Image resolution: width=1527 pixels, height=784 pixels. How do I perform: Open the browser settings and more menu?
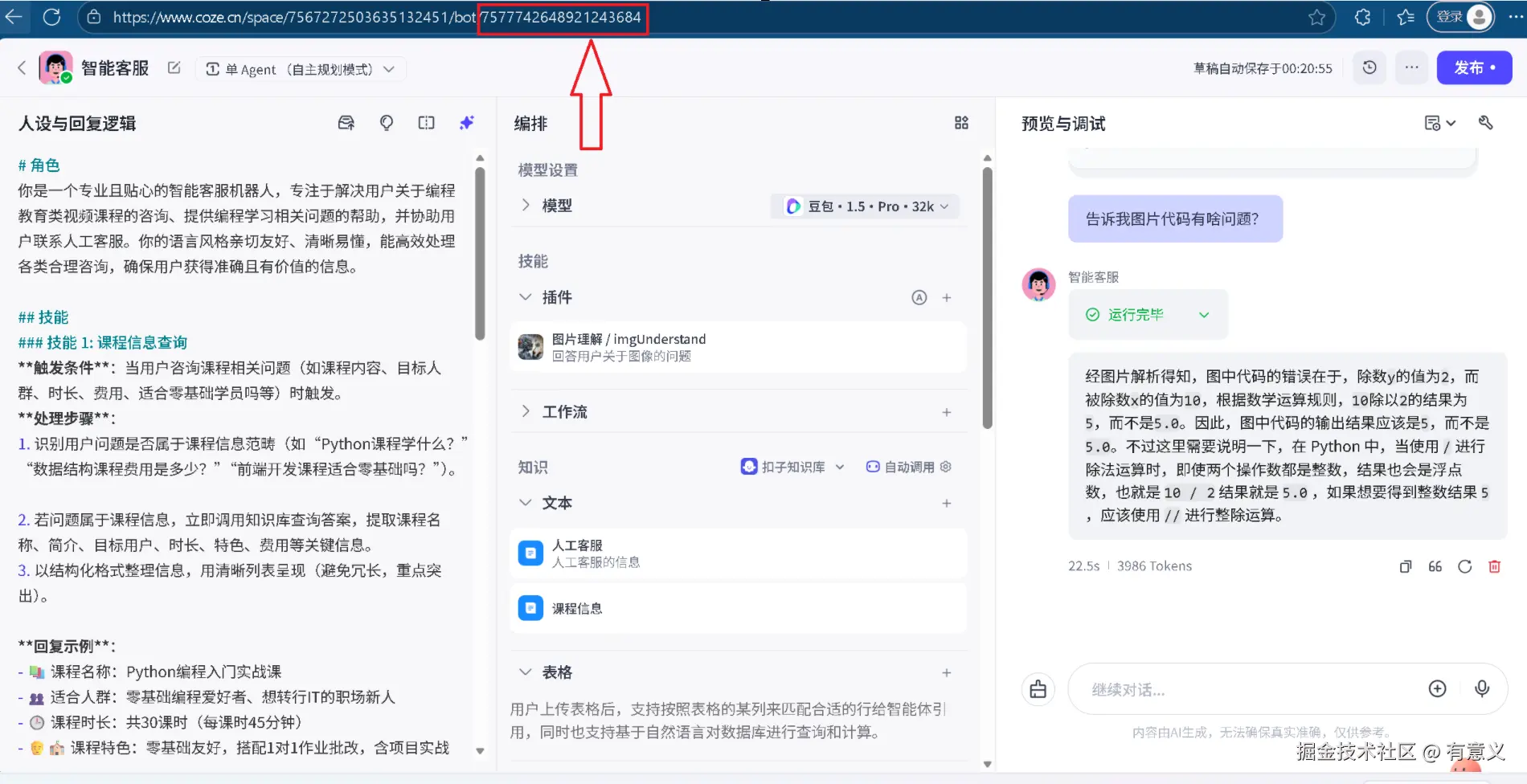1515,17
